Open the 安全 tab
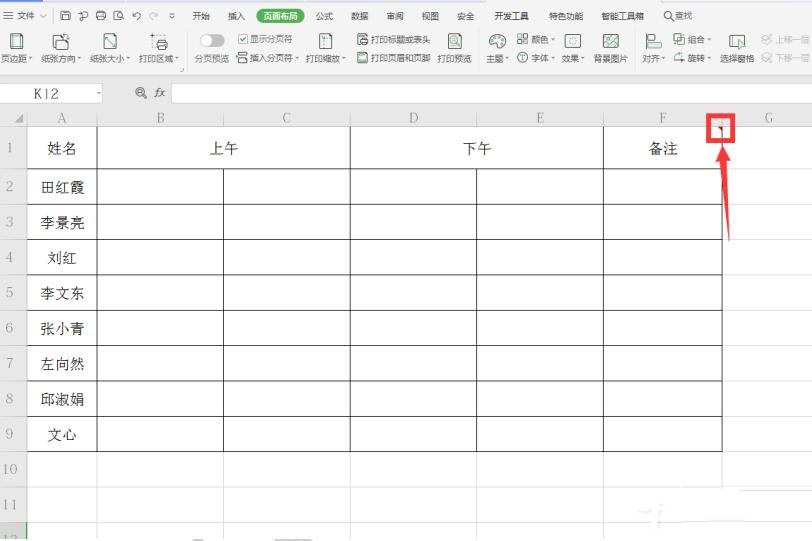This screenshot has height=541, width=812. [466, 16]
